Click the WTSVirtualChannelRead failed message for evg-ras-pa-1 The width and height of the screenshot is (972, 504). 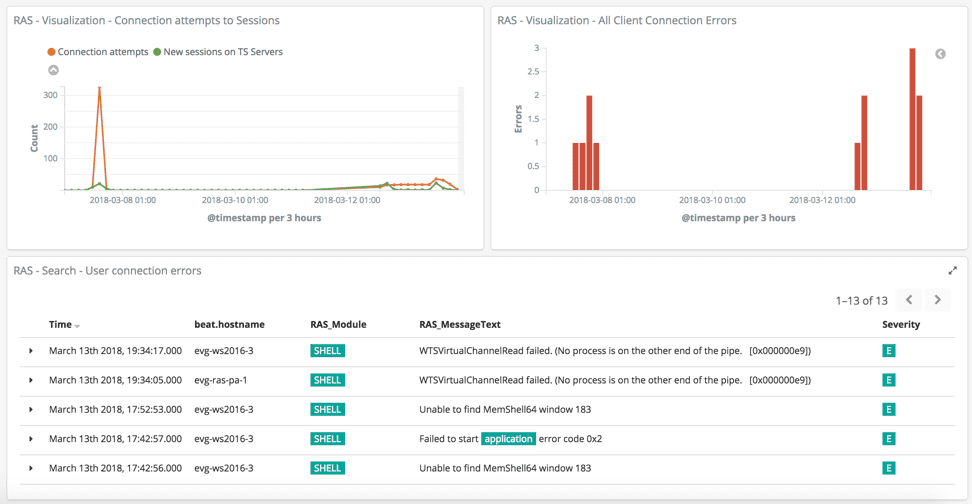[615, 380]
